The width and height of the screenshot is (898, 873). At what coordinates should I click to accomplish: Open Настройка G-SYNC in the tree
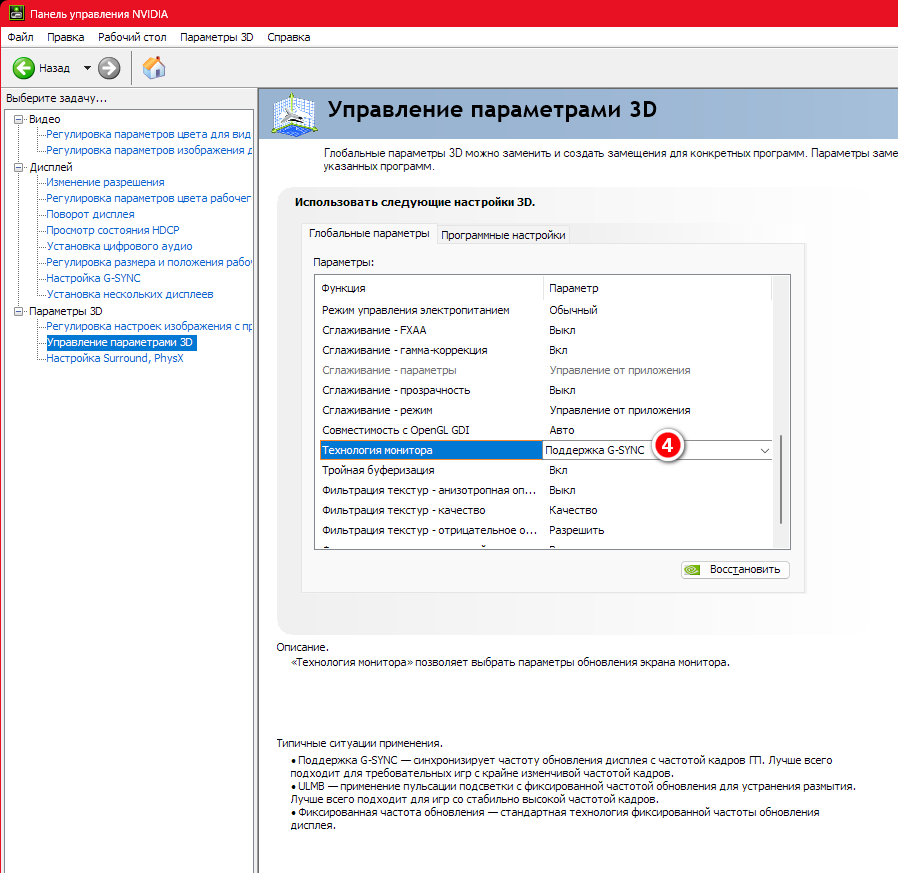pyautogui.click(x=93, y=278)
